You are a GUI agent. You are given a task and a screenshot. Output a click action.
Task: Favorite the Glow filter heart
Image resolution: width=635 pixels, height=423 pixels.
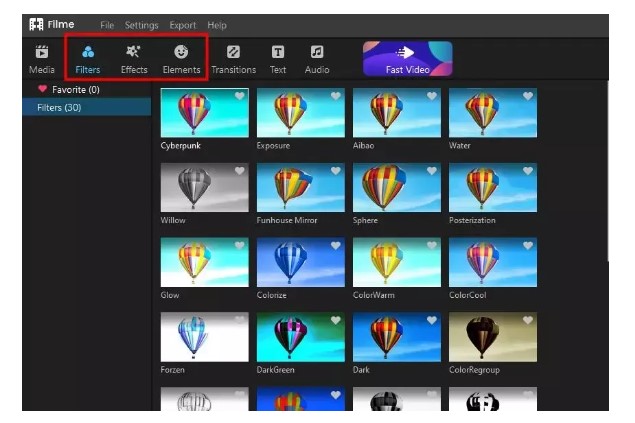tap(240, 245)
